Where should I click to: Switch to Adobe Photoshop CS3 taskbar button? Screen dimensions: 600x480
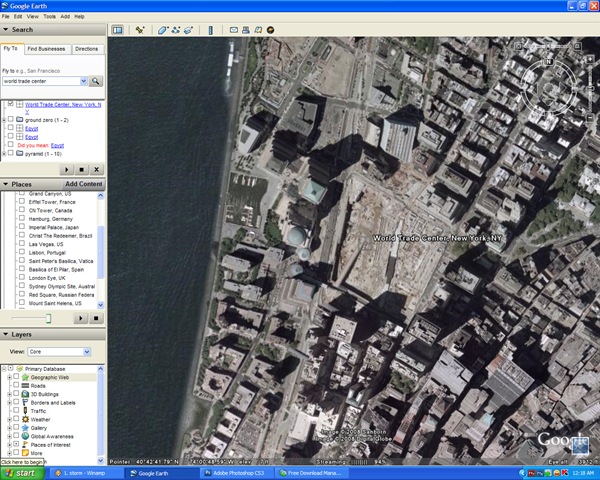pos(237,473)
